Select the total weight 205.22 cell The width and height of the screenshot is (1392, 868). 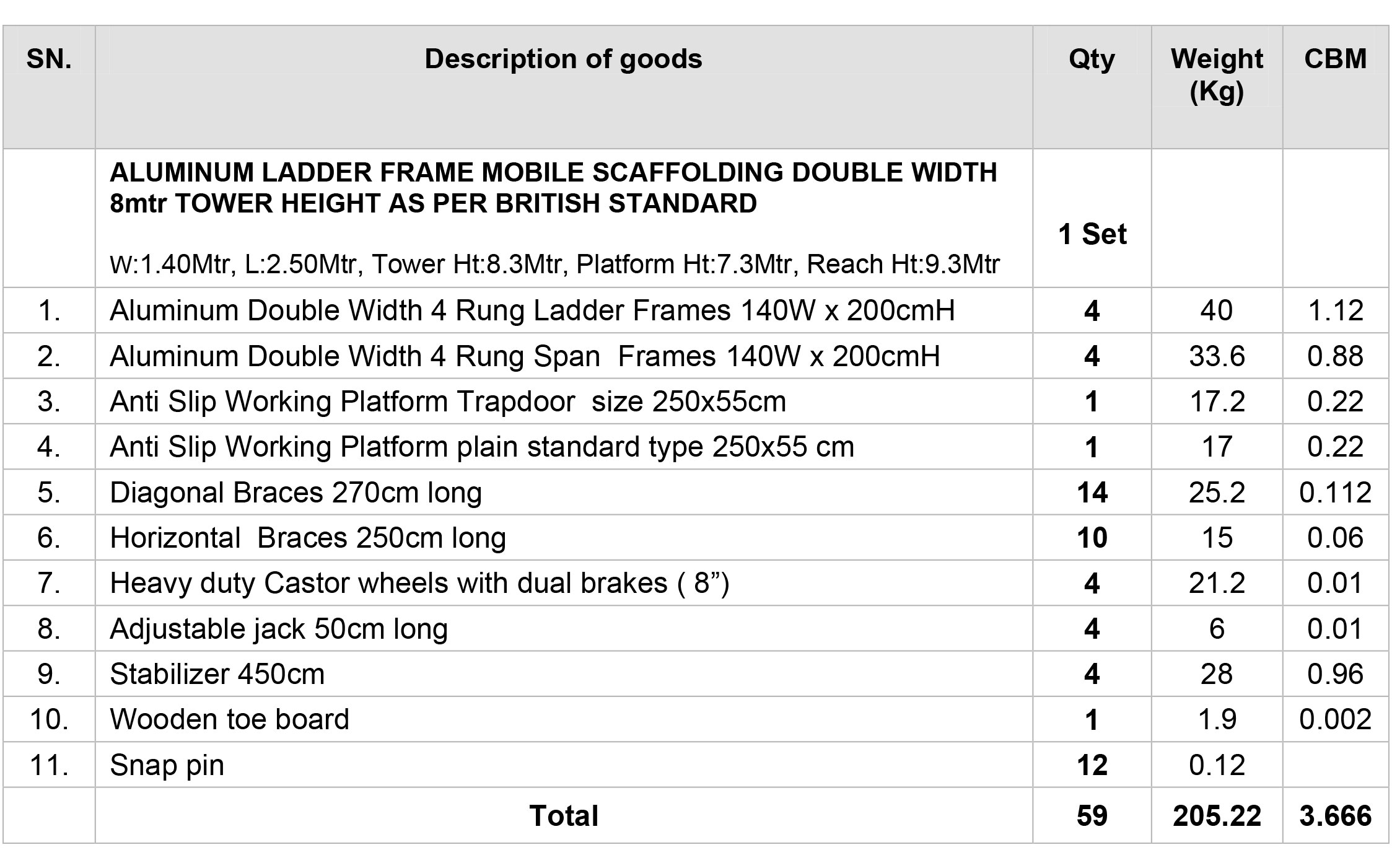[1217, 816]
